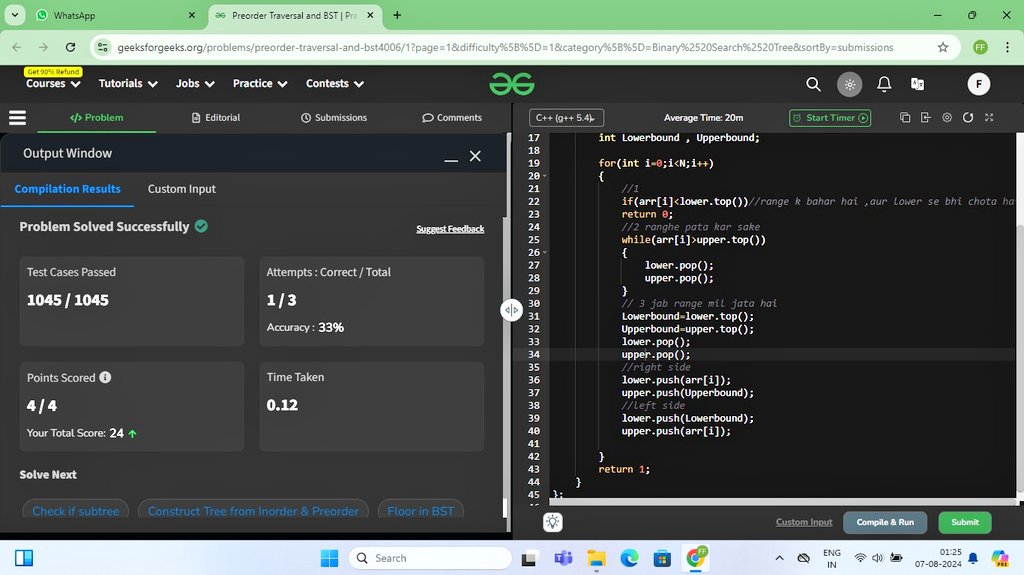The height and width of the screenshot is (575, 1024).
Task: Click the export code icon in editor toolbar
Action: coord(925,118)
